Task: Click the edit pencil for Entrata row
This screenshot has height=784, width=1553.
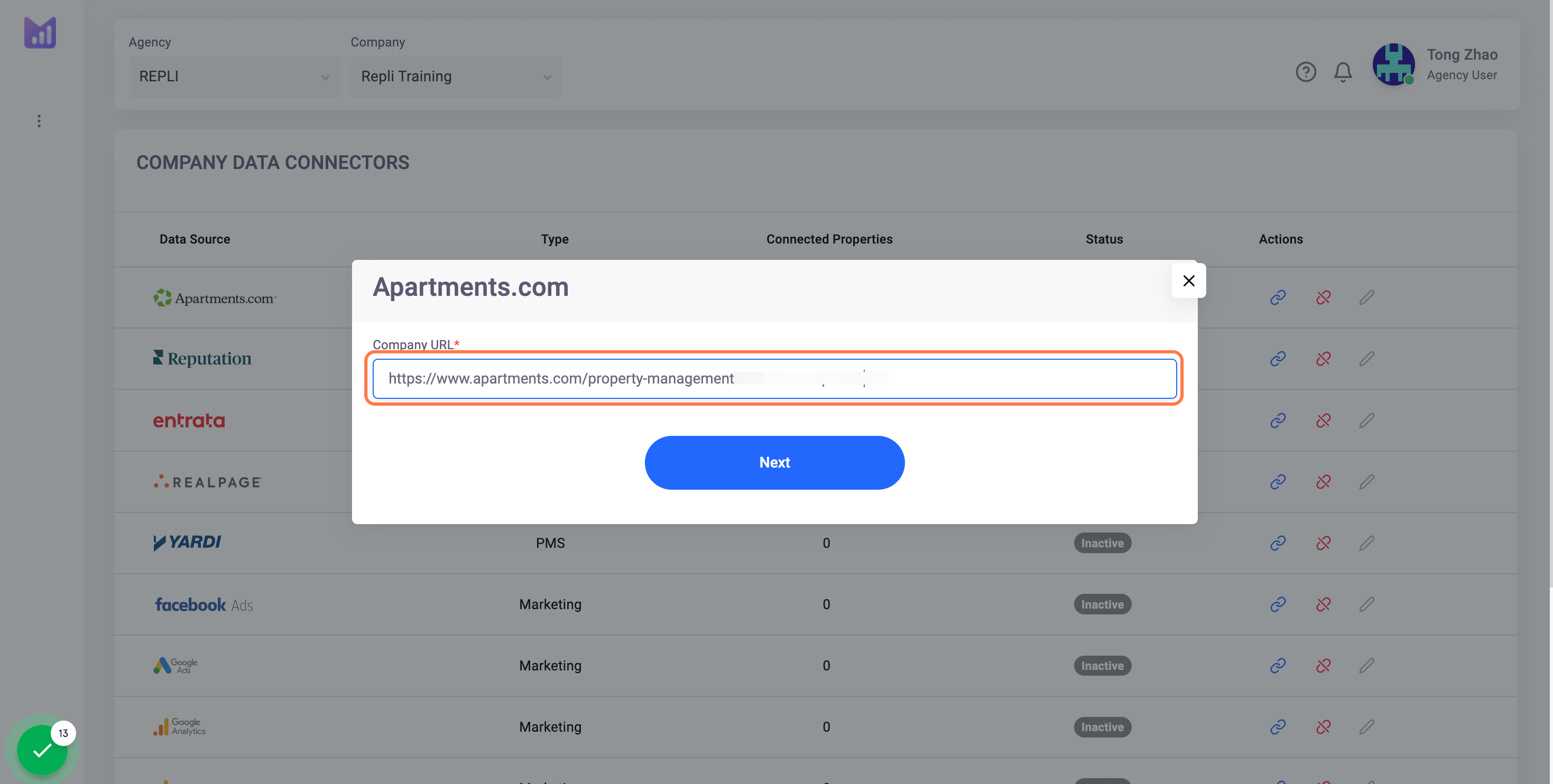Action: [x=1367, y=421]
